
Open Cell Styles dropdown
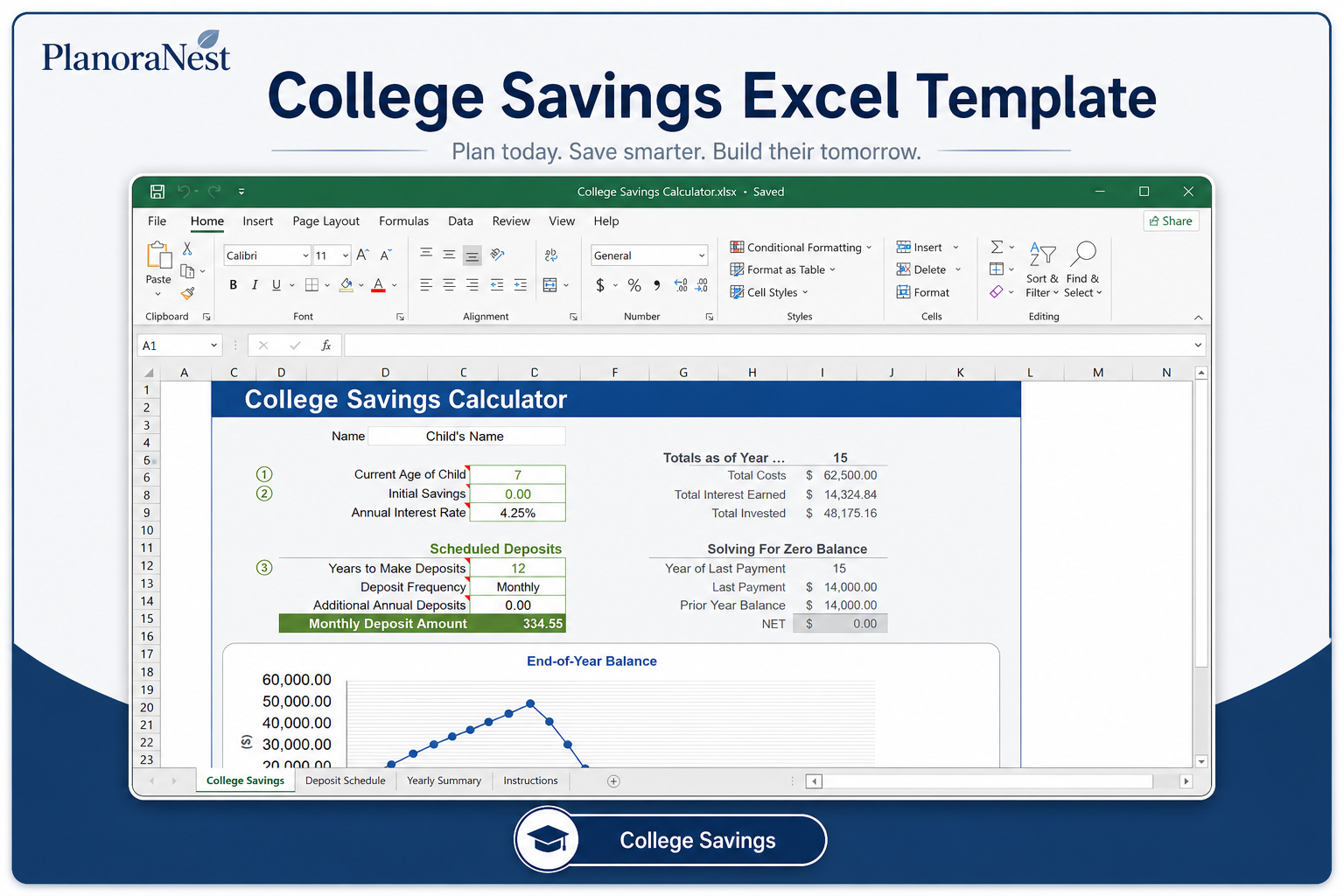(769, 292)
